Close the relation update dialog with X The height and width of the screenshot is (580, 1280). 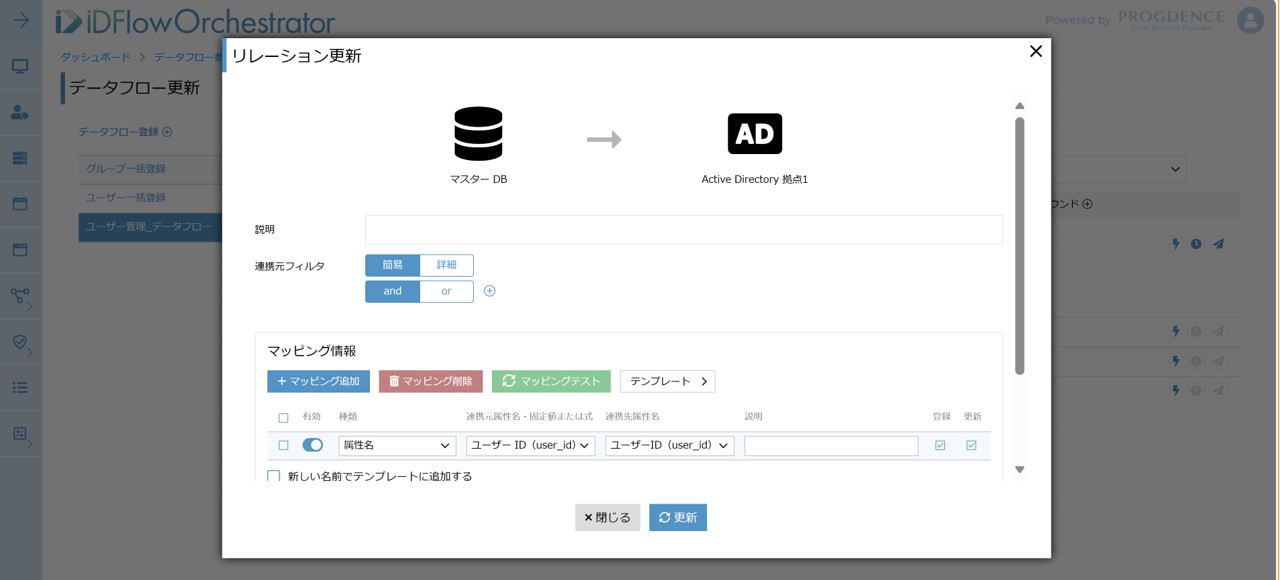[x=1036, y=51]
